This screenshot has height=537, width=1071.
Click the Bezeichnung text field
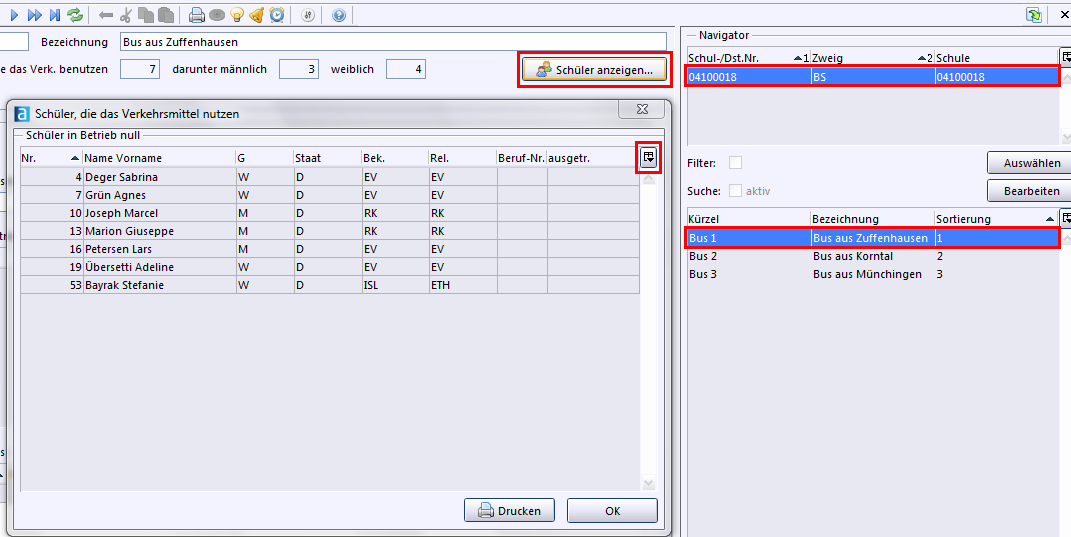point(392,42)
